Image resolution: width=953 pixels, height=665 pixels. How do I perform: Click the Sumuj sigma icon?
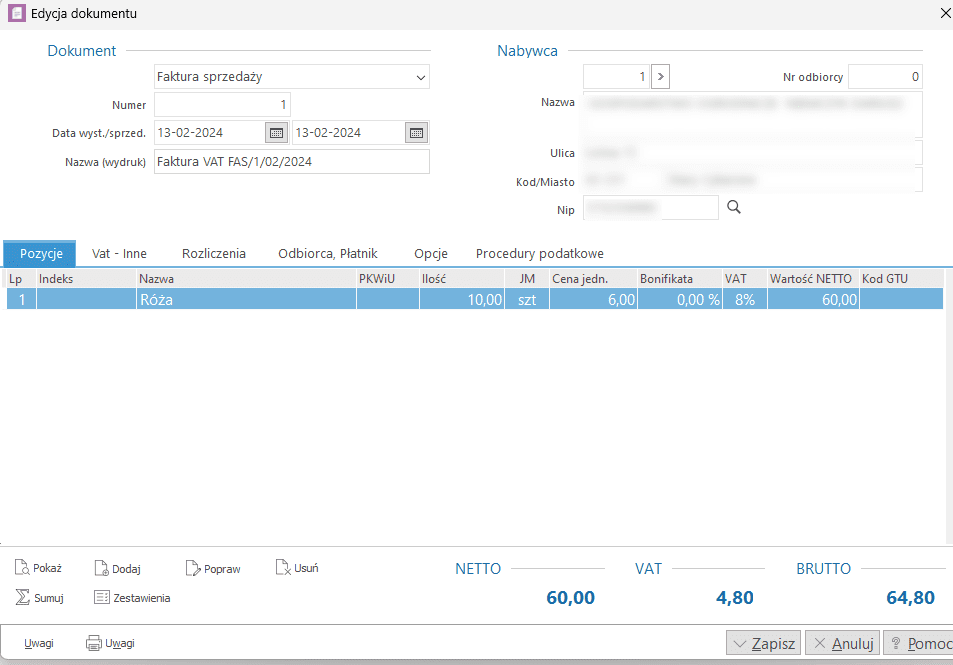click(22, 597)
